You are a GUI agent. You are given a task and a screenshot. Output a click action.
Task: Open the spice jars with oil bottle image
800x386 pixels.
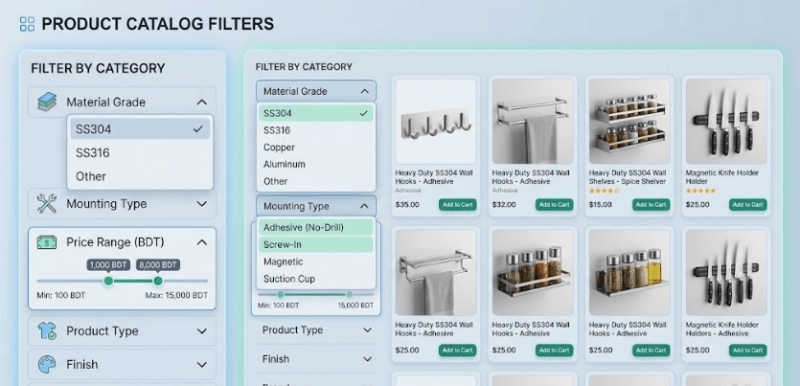pyautogui.click(x=630, y=273)
